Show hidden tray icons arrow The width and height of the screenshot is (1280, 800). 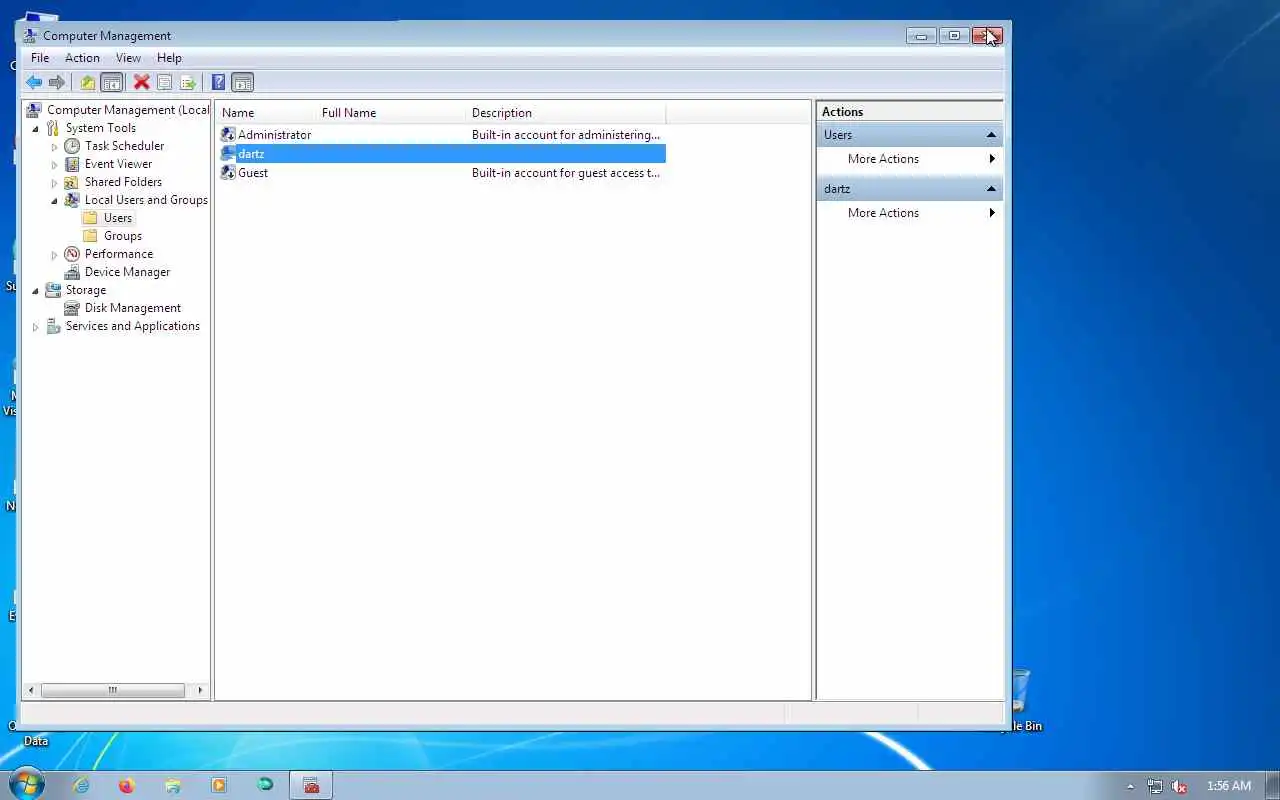[1131, 786]
